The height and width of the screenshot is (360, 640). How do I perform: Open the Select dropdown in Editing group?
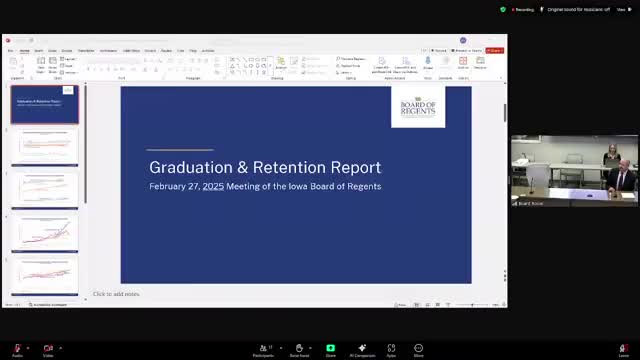[x=344, y=72]
